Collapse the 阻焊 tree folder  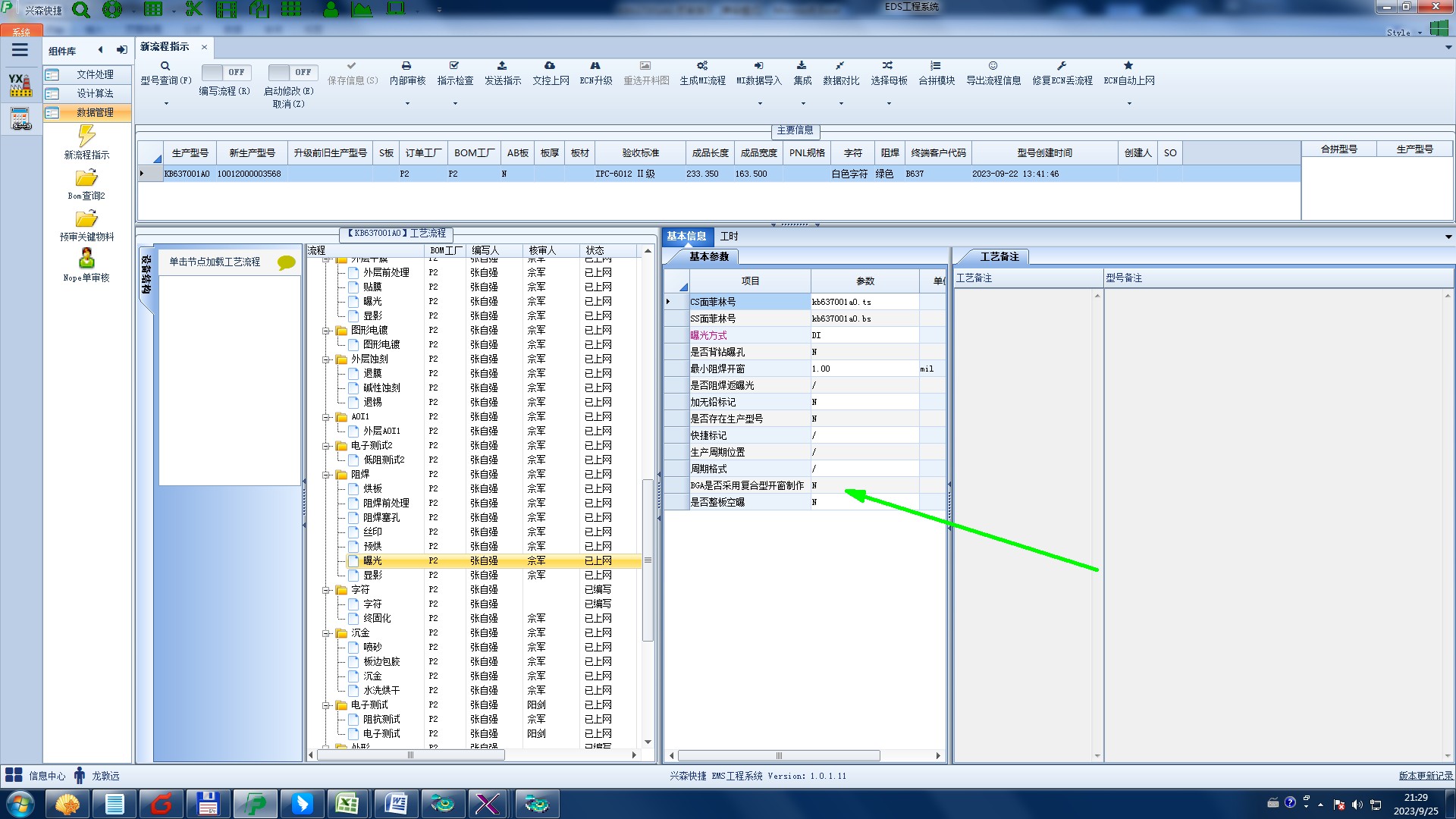[x=325, y=475]
